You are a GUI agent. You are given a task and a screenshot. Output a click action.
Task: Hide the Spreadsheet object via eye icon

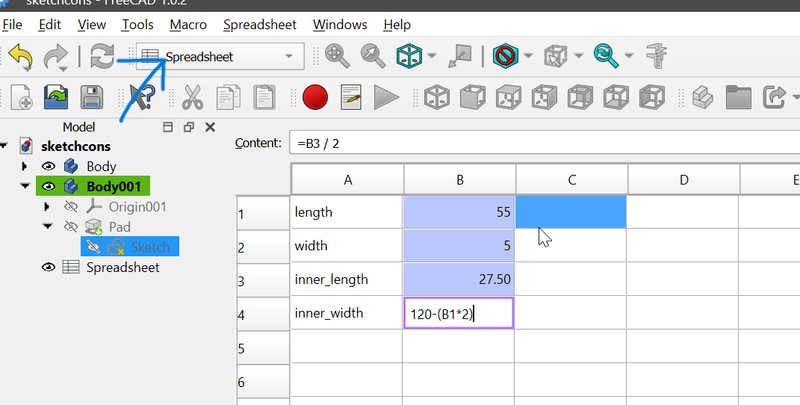click(47, 267)
